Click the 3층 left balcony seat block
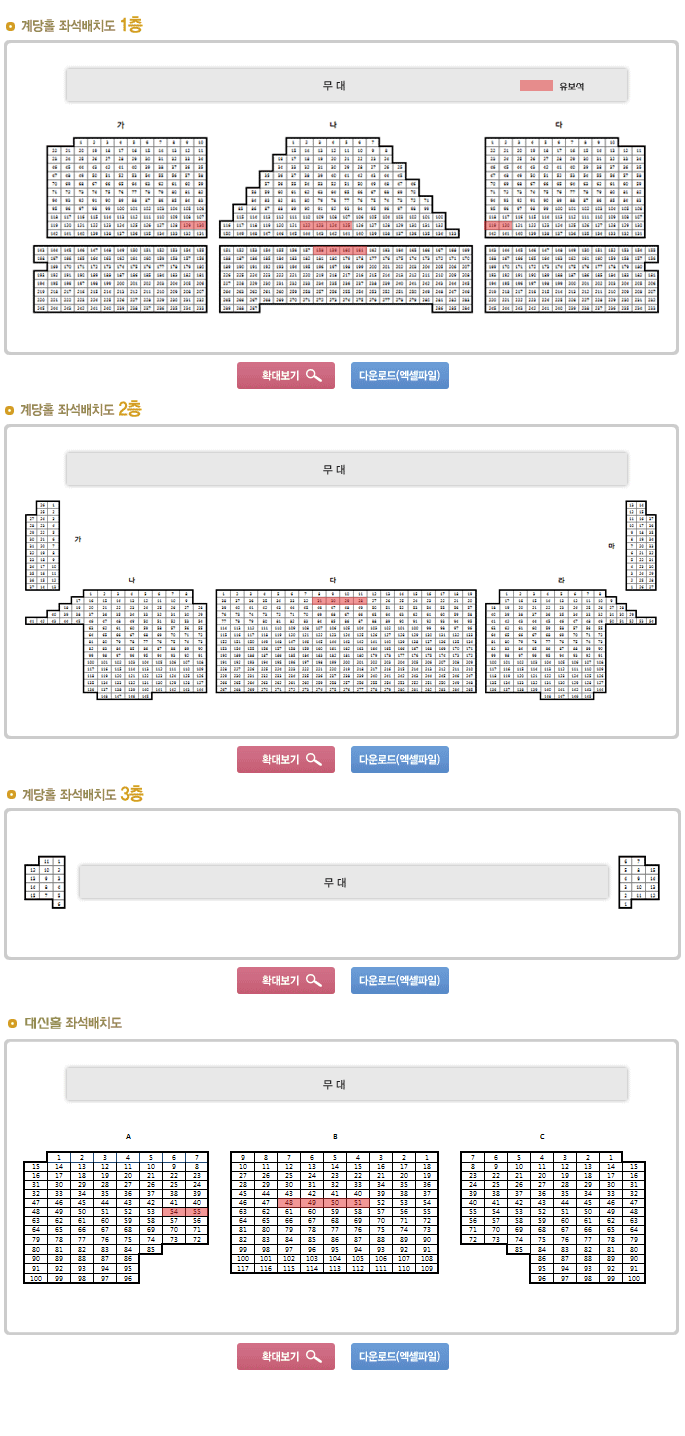The width and height of the screenshot is (685, 1436). [x=46, y=882]
